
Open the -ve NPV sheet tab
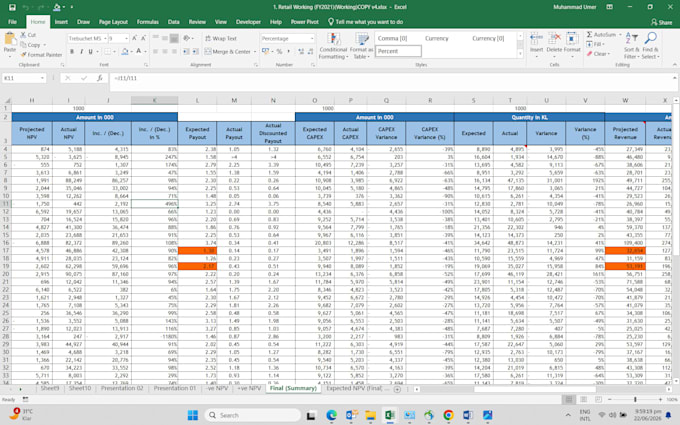coord(217,389)
